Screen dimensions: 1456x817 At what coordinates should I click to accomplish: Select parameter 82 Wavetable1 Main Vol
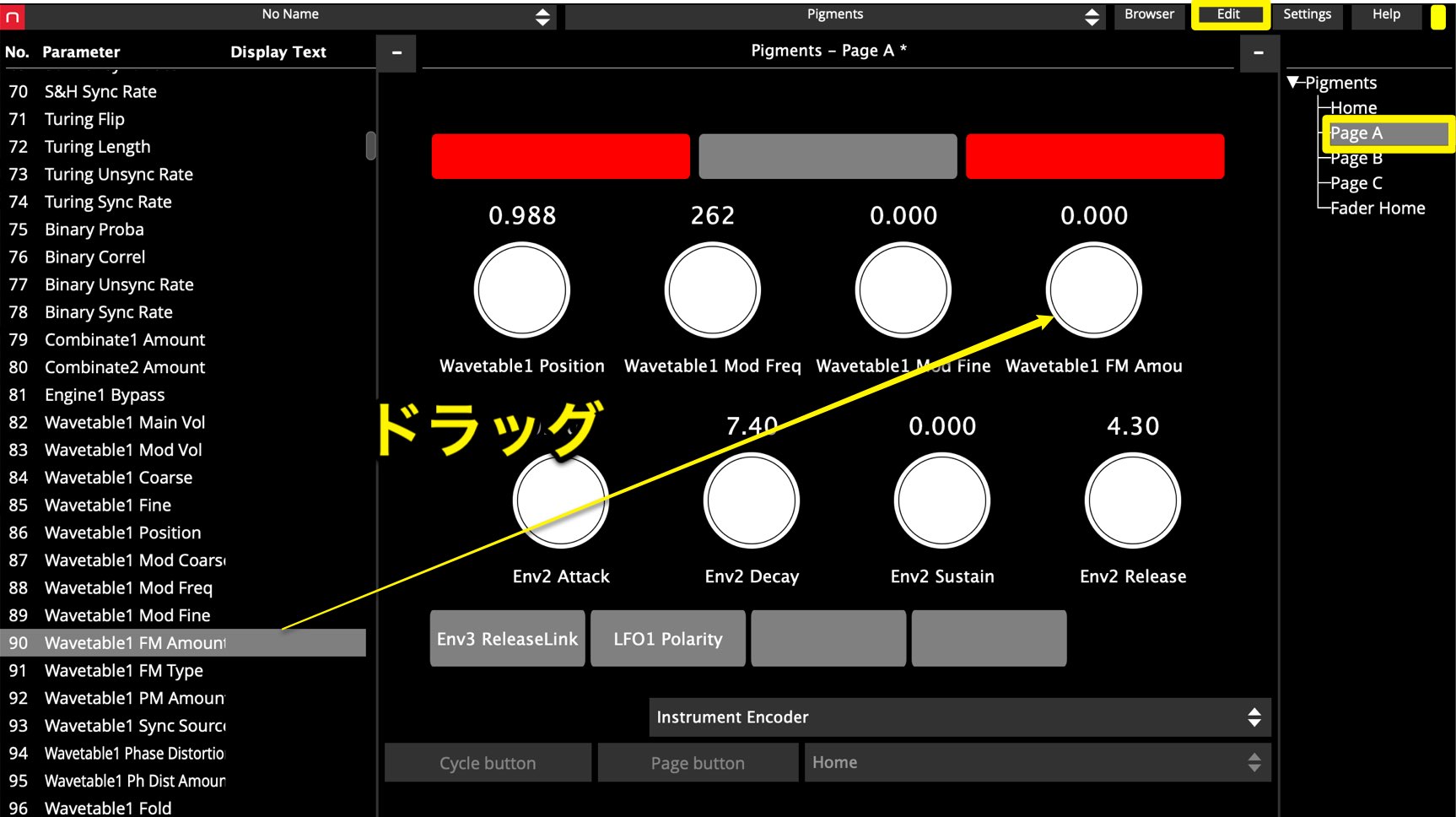click(183, 423)
